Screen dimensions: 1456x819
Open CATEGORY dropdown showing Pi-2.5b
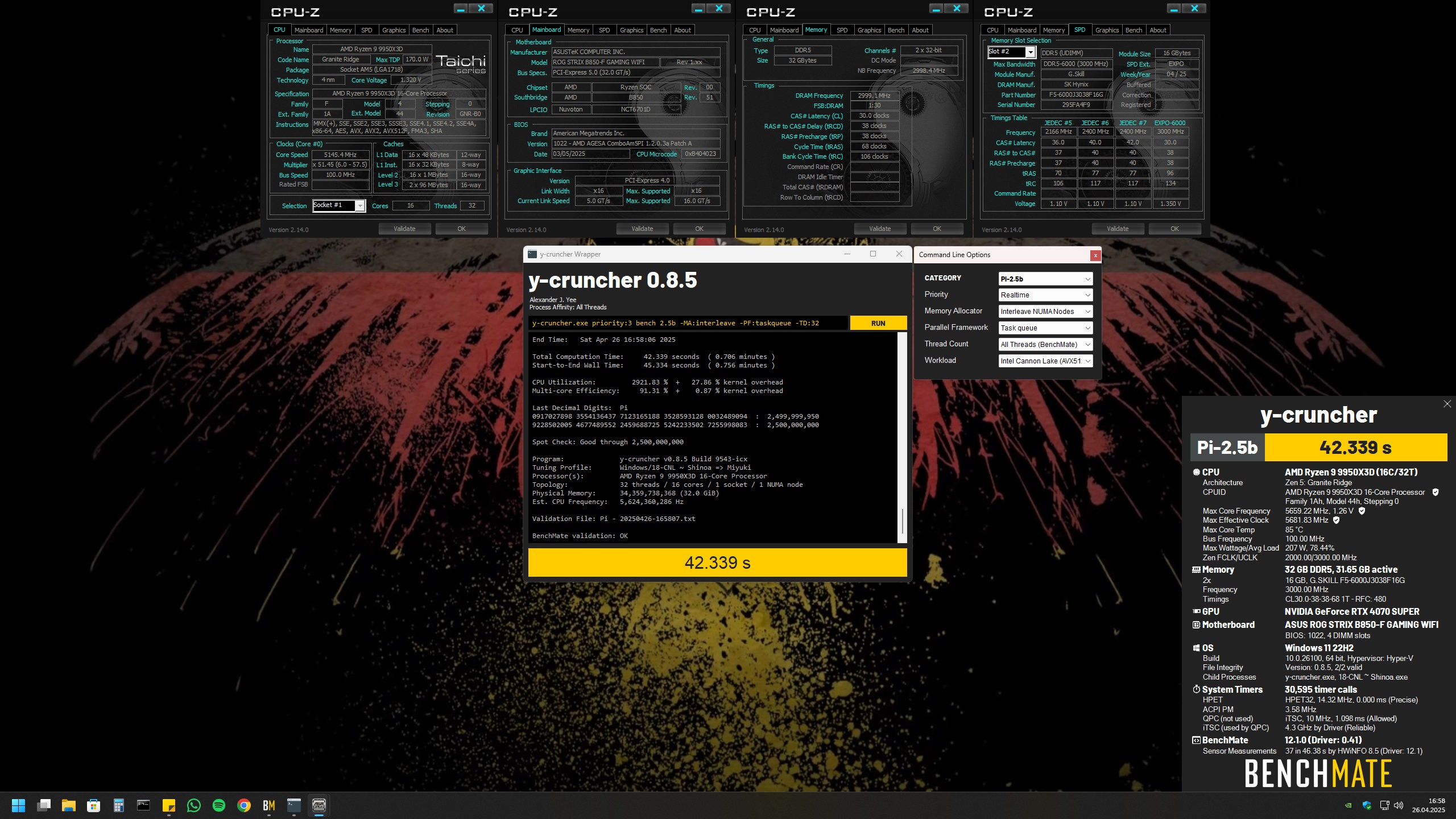[1045, 279]
